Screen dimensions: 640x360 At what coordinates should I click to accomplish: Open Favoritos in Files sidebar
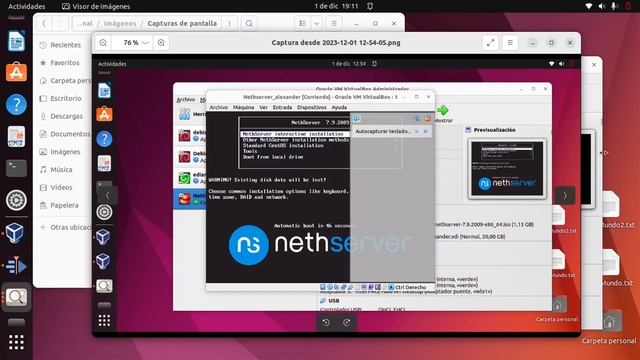click(x=62, y=63)
